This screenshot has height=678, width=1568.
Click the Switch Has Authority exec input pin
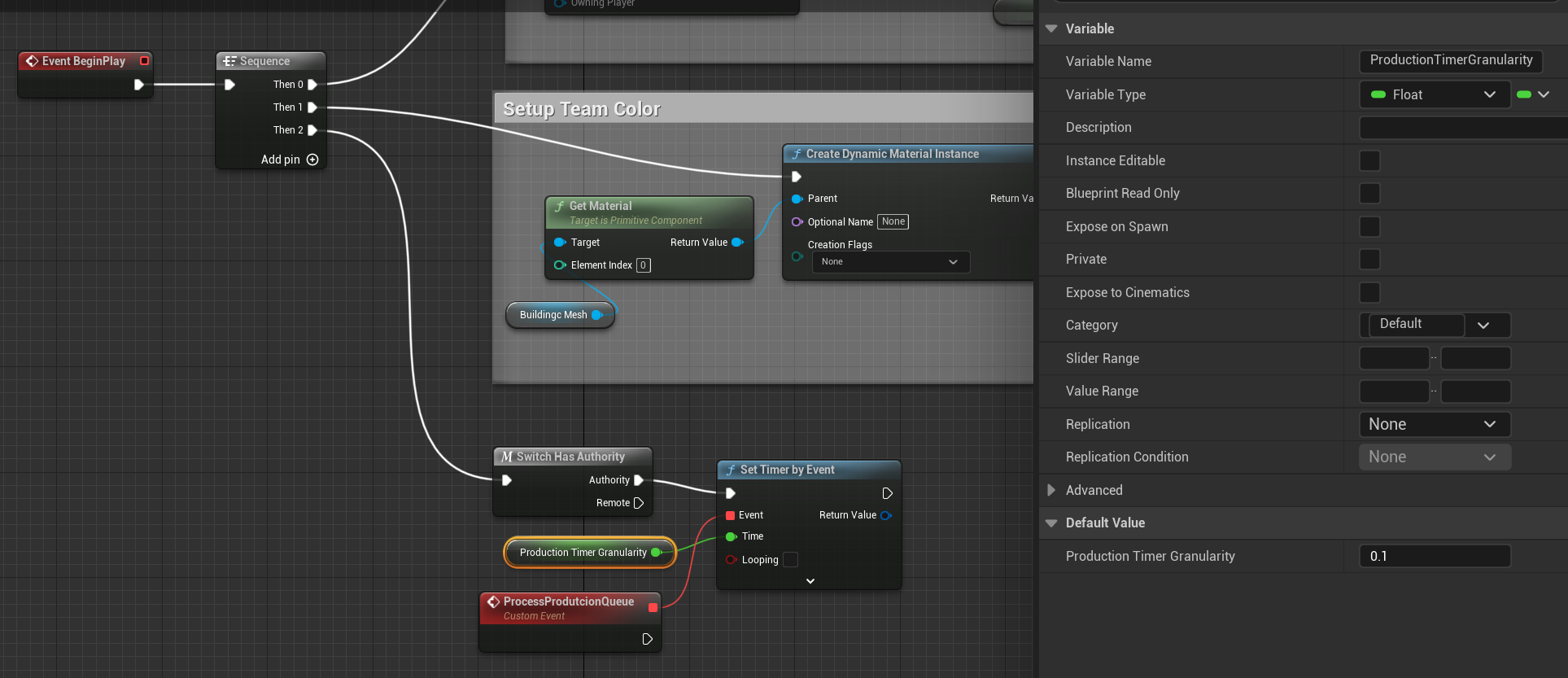click(507, 480)
